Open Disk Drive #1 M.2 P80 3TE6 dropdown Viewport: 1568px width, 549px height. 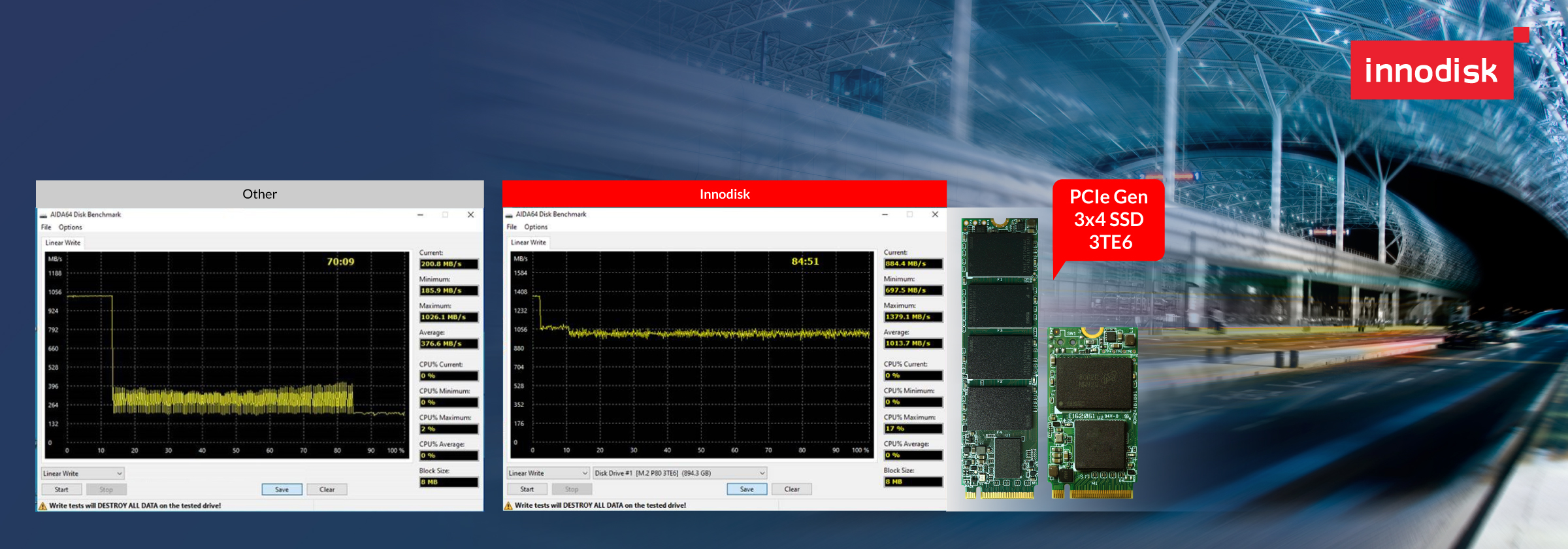pos(679,473)
